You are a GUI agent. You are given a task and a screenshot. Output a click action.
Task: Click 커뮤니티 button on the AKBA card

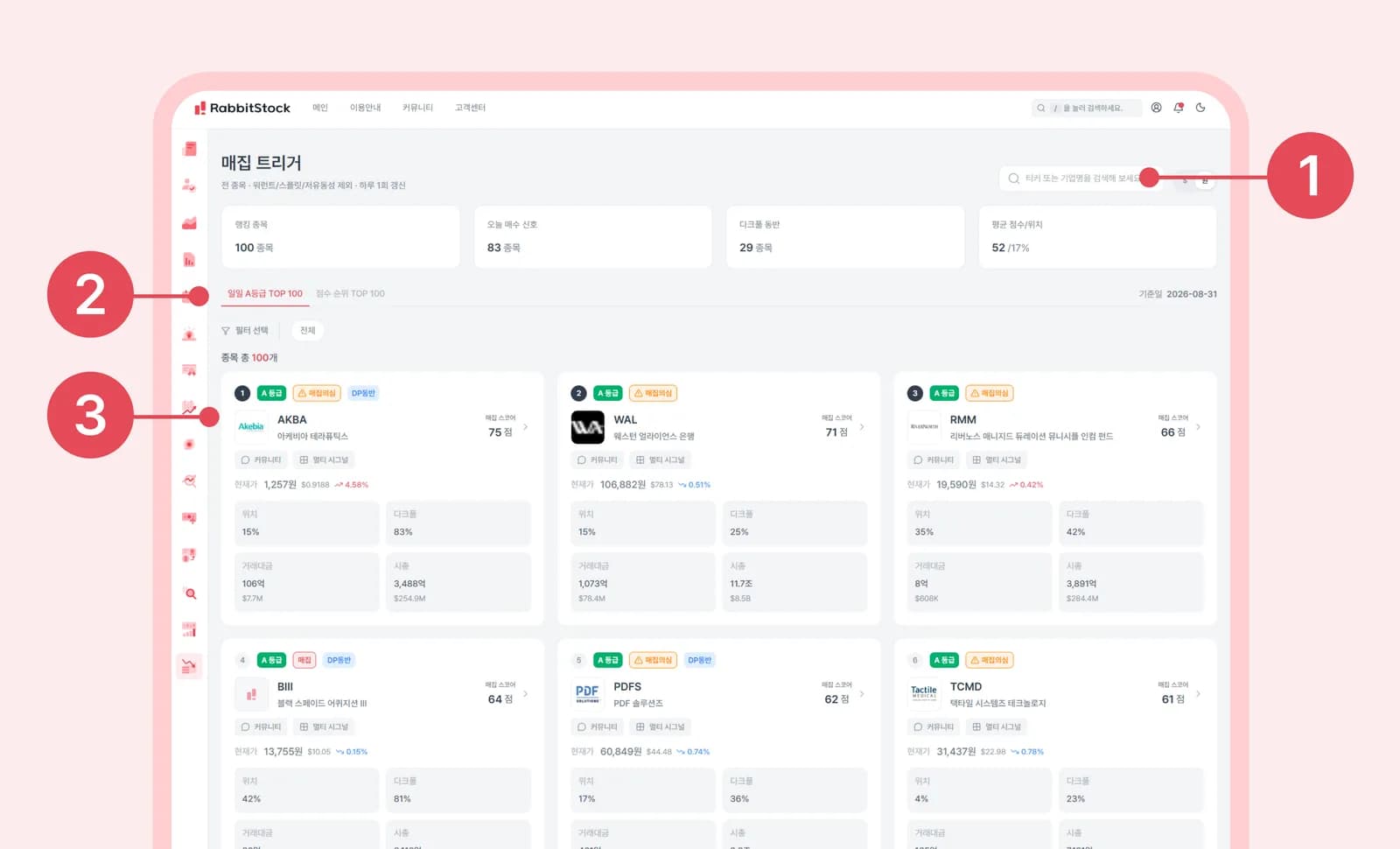point(261,460)
